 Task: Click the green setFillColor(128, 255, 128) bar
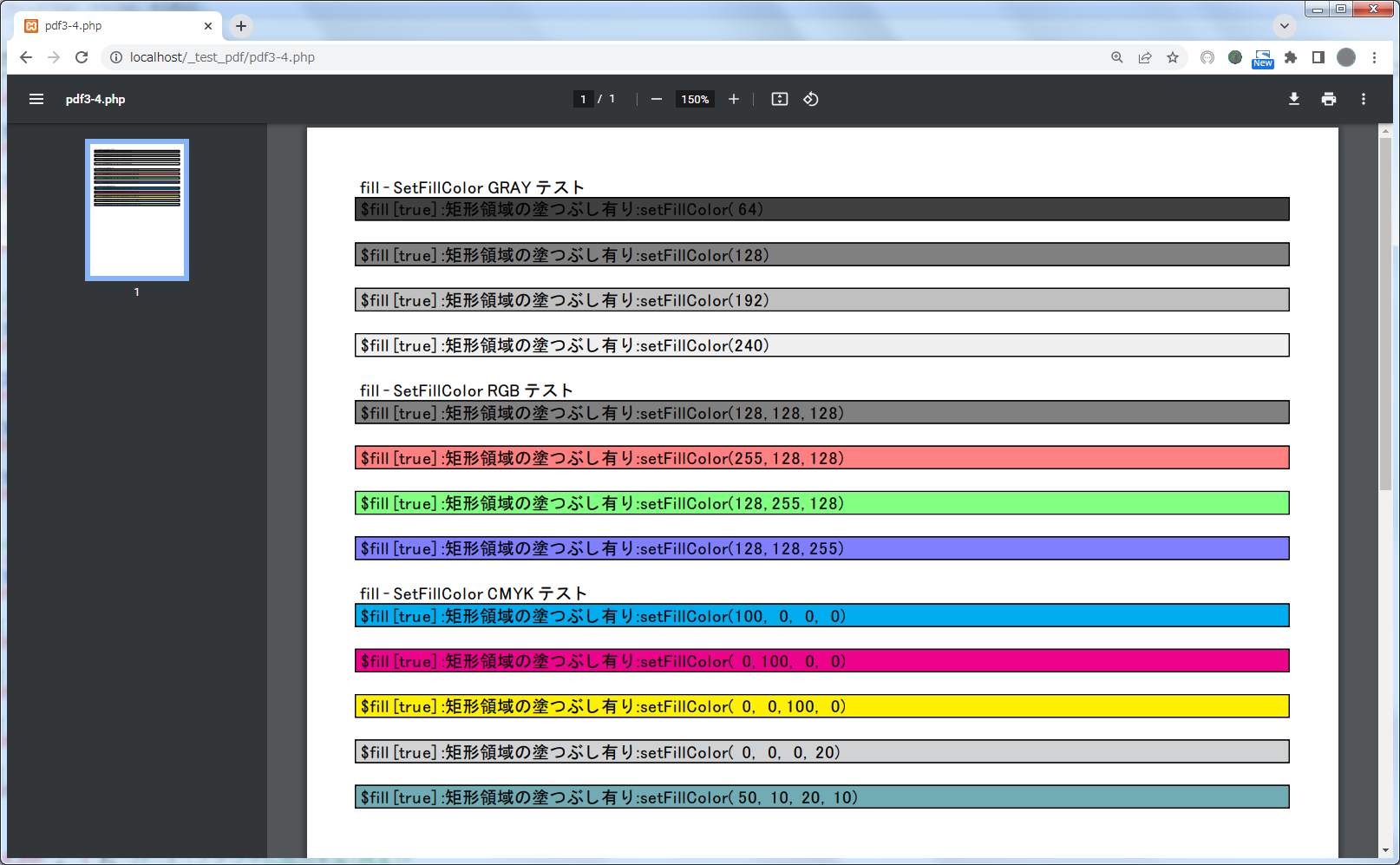pos(822,503)
